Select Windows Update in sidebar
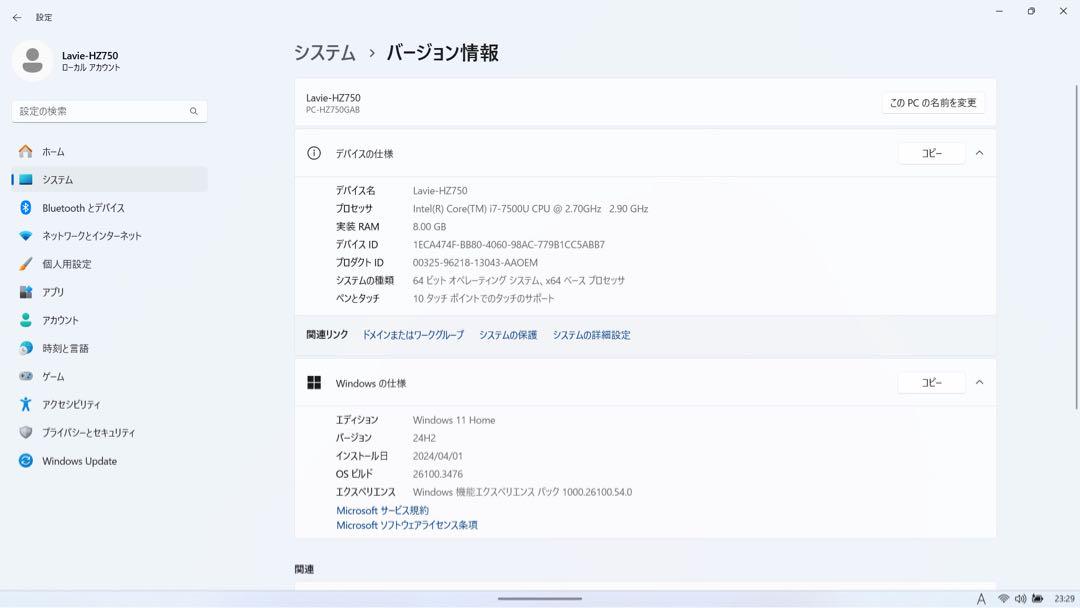 (110, 461)
